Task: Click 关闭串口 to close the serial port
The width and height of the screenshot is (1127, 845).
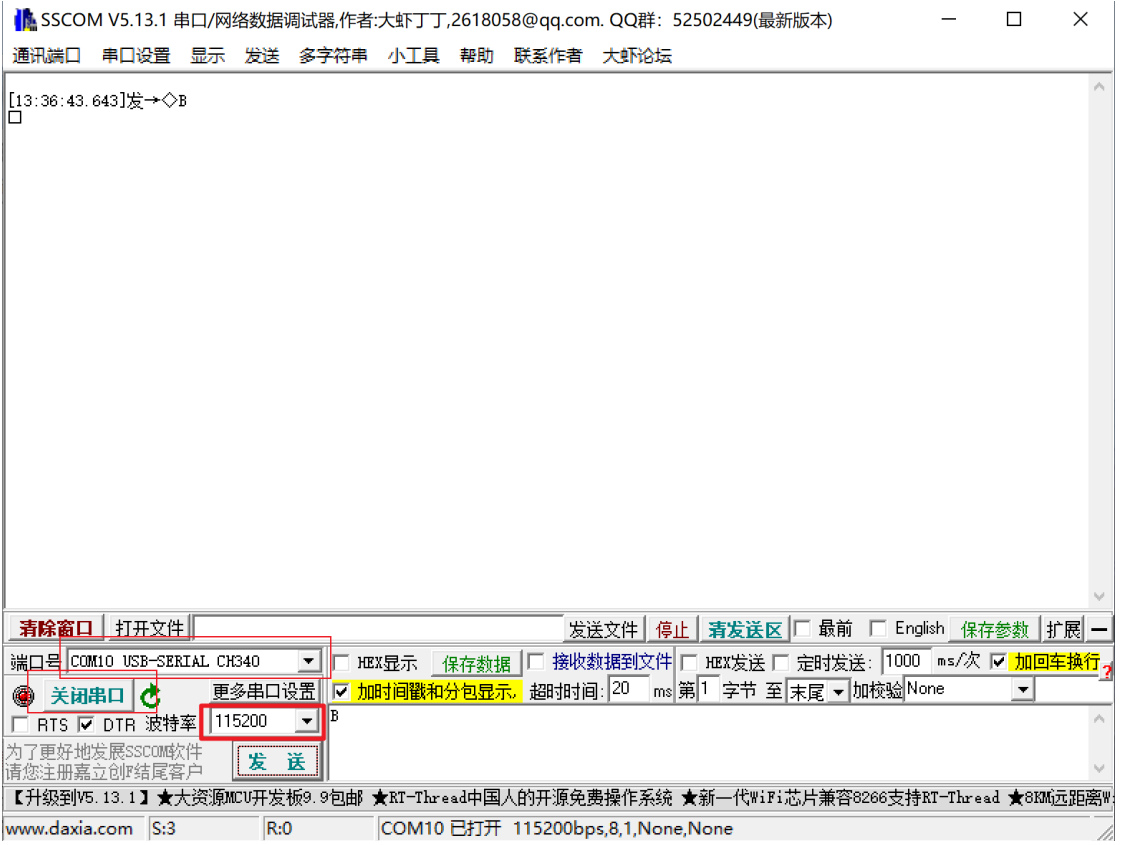Action: 86,694
